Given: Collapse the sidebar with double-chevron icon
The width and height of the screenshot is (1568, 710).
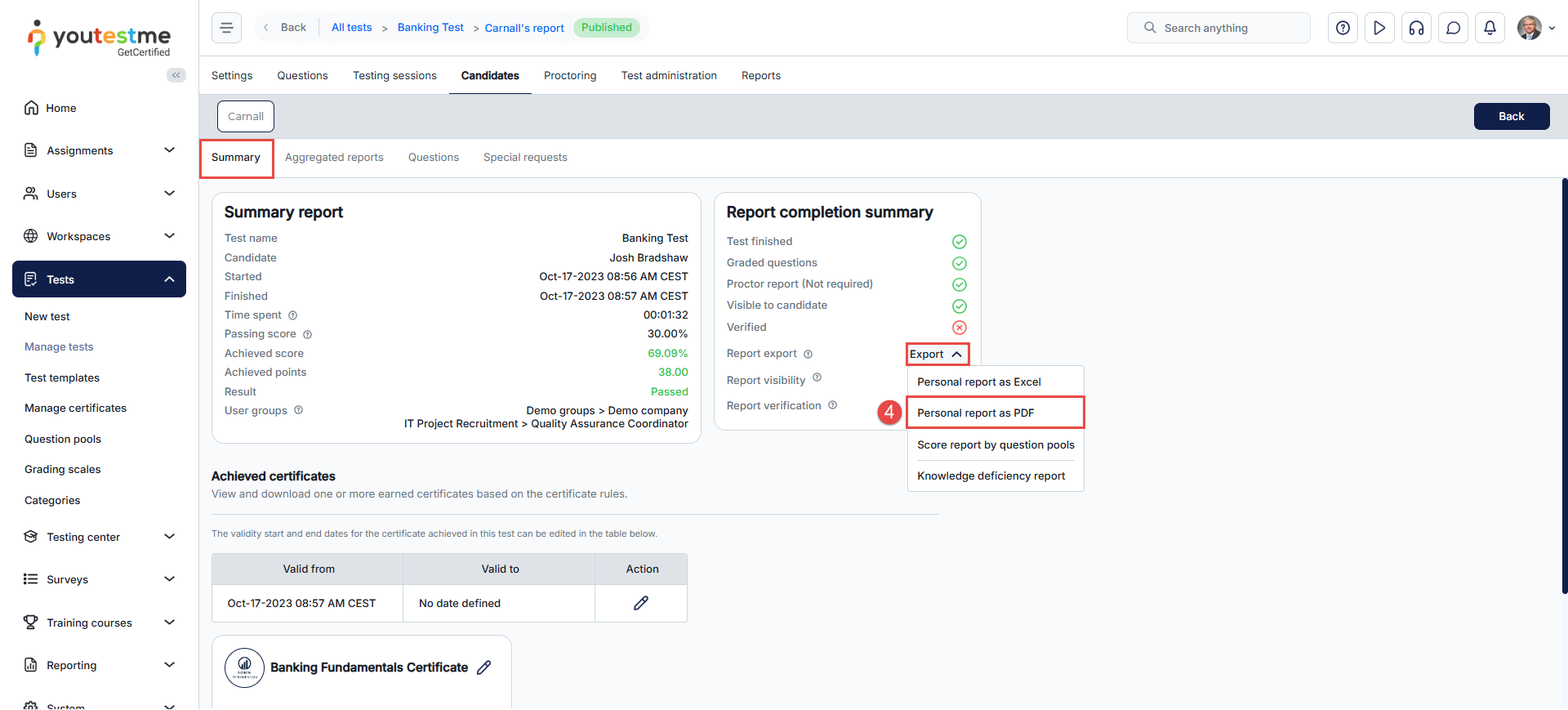Looking at the screenshot, I should (x=176, y=75).
